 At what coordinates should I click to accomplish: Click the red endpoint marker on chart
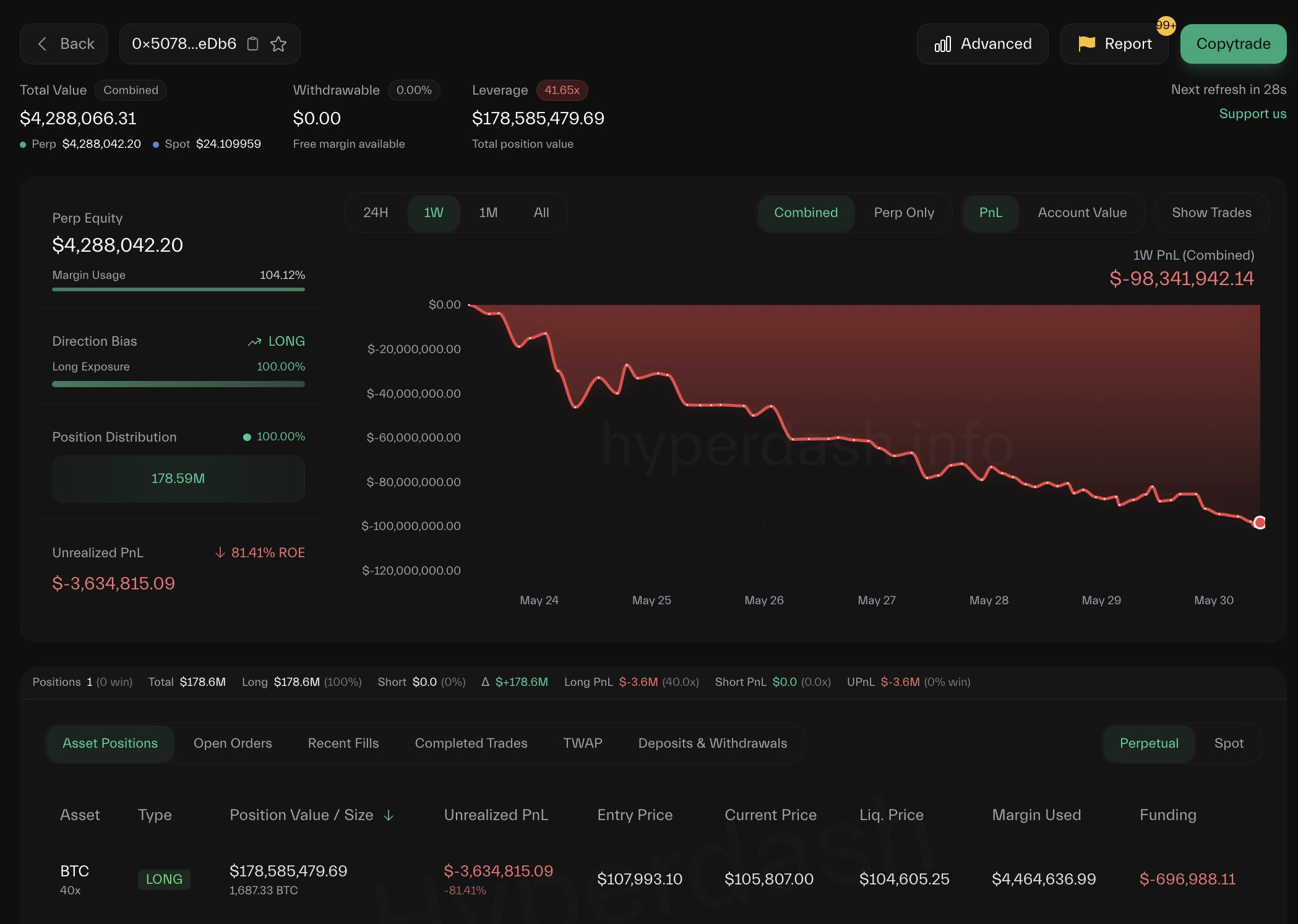(1259, 523)
